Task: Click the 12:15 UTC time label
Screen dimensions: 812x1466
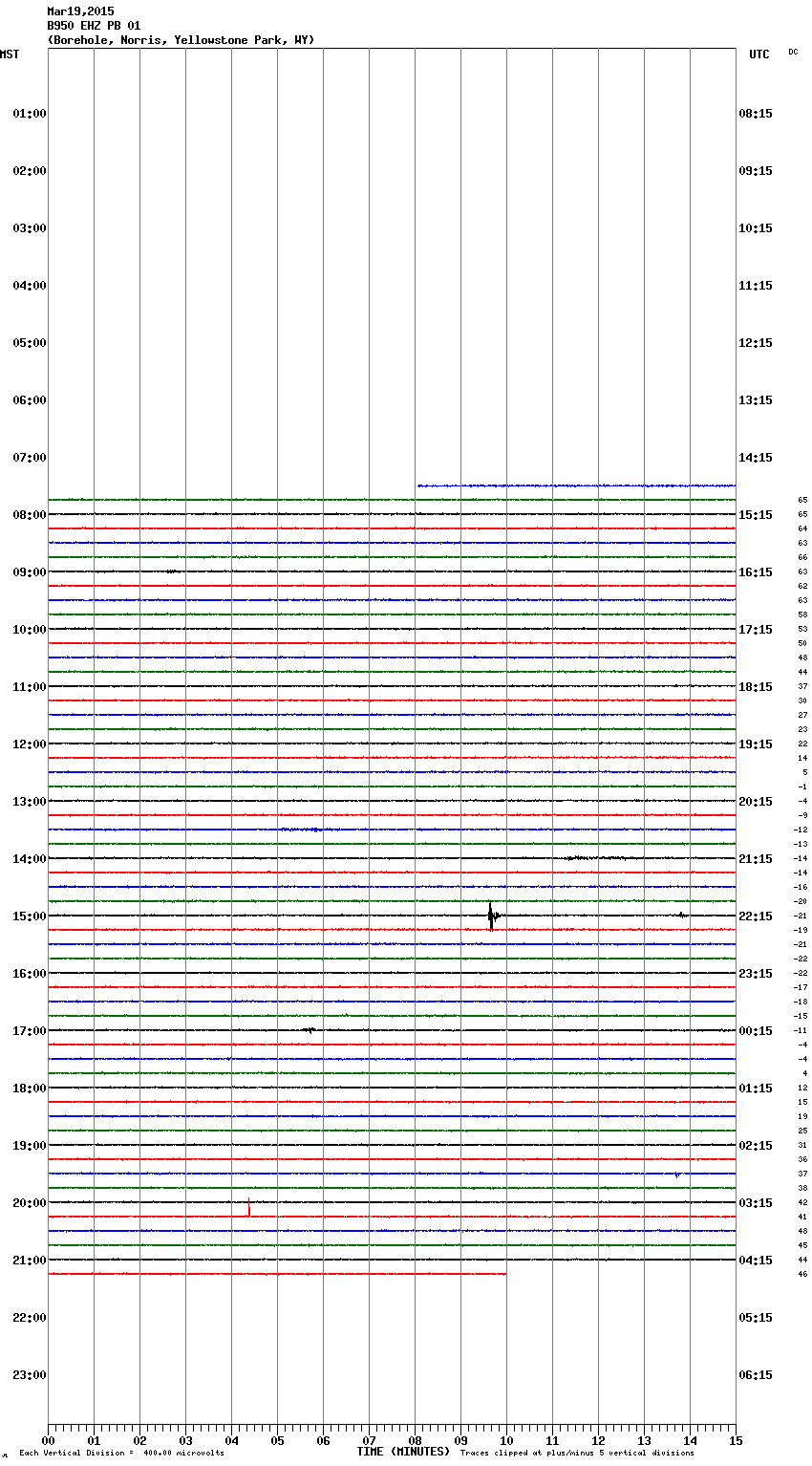Action: pos(756,343)
